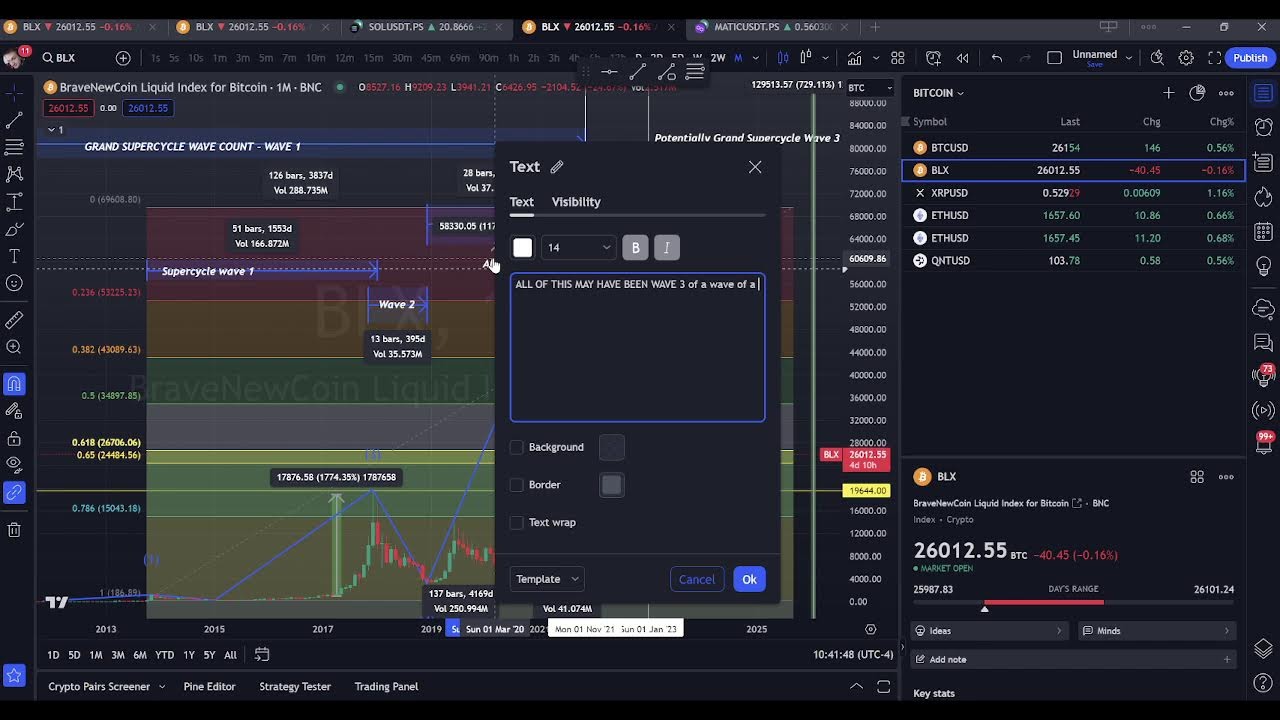Enable the Background checkbox
This screenshot has height=720, width=1280.
click(x=517, y=447)
